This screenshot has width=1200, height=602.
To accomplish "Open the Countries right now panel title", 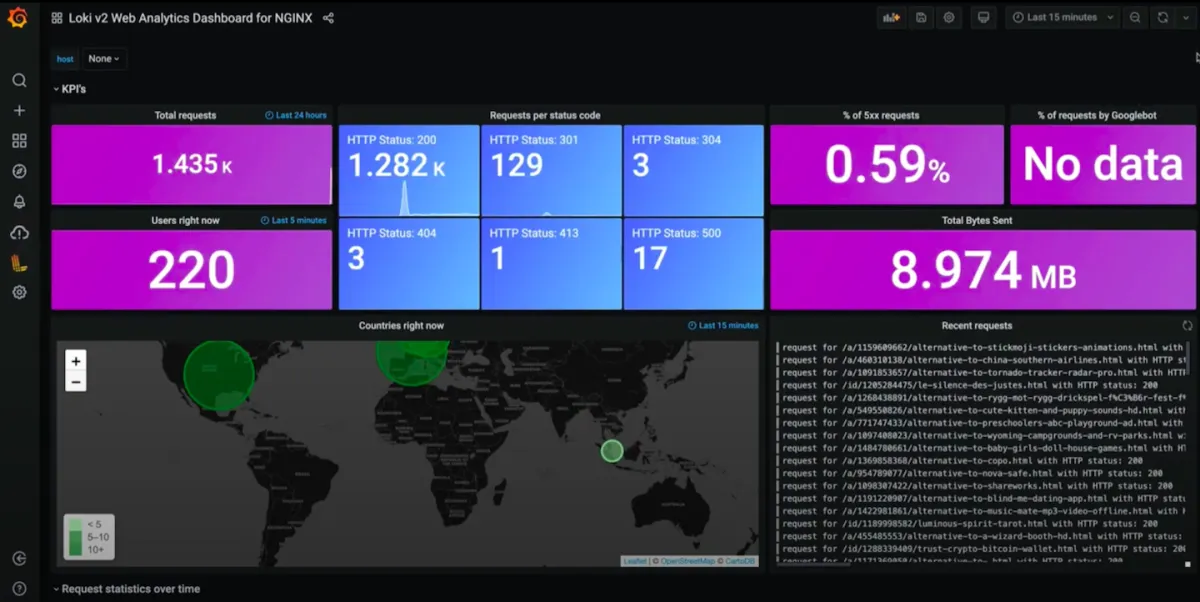I will click(401, 326).
